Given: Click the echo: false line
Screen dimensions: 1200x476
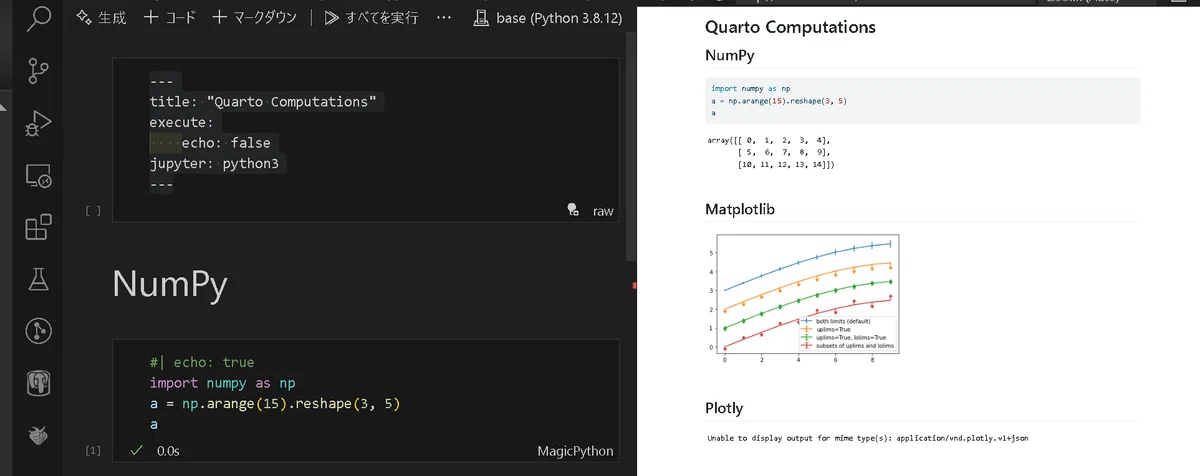Looking at the screenshot, I should click(x=226, y=143).
